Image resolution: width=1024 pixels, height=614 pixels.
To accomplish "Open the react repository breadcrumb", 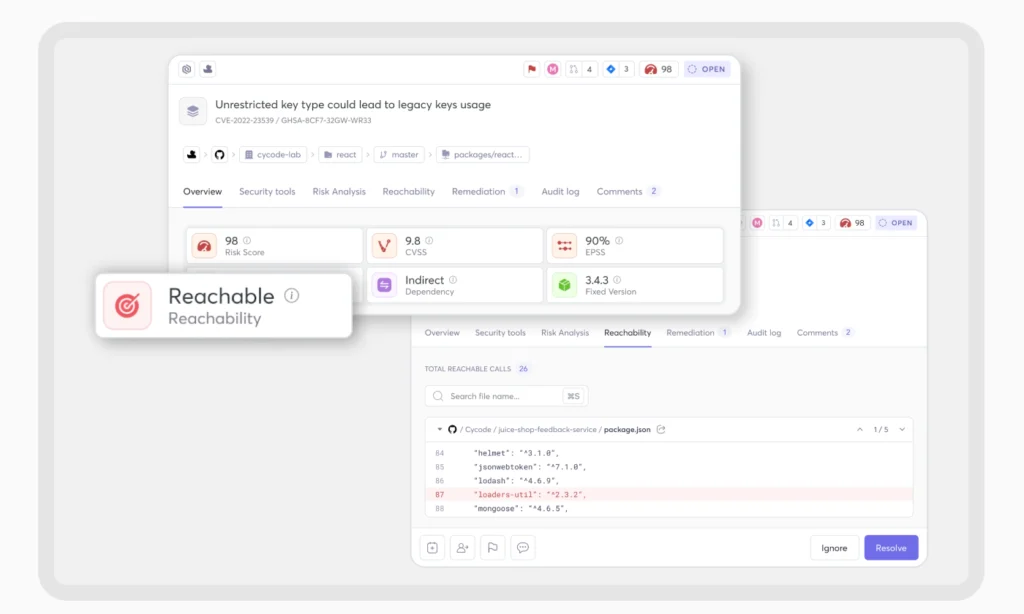I will pyautogui.click(x=340, y=155).
